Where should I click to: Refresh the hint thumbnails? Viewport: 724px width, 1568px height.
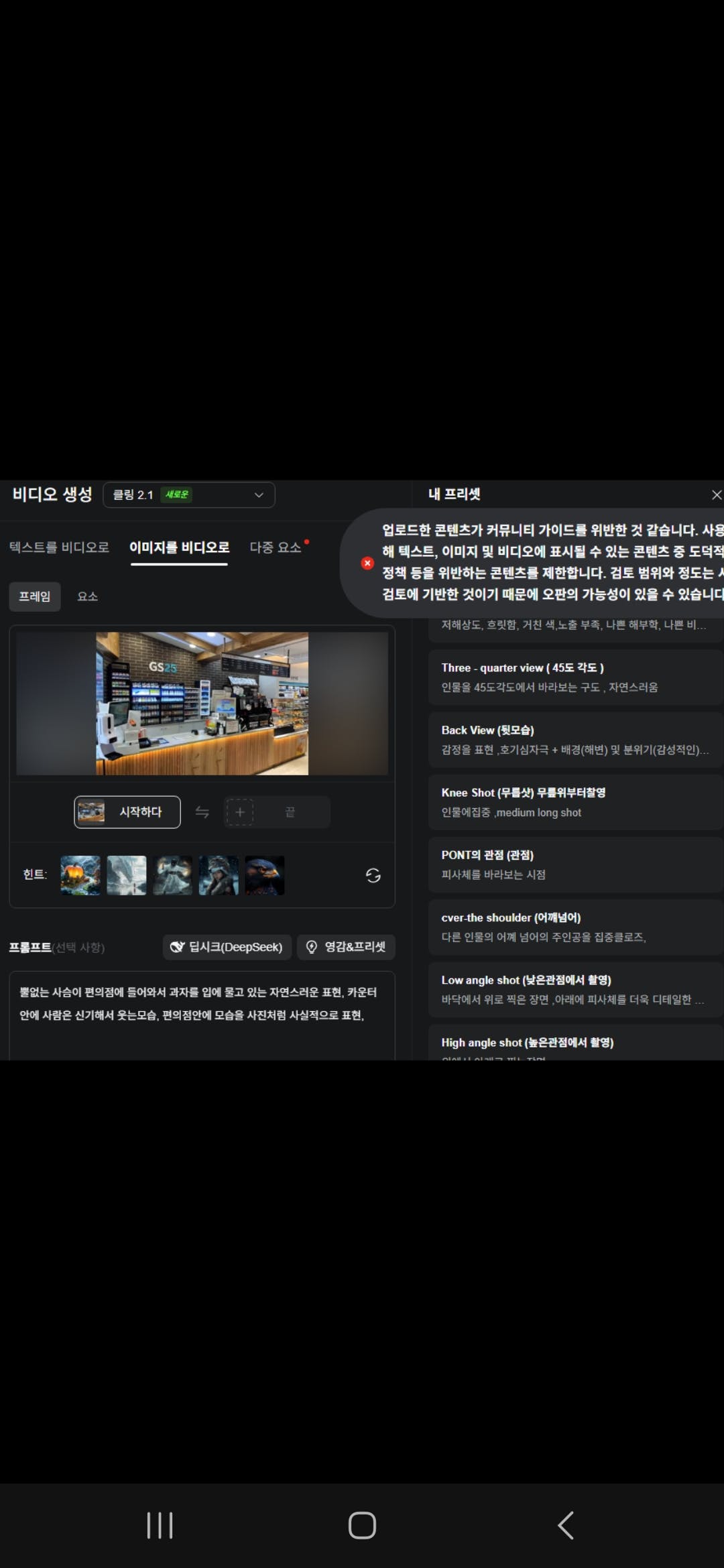click(x=373, y=875)
